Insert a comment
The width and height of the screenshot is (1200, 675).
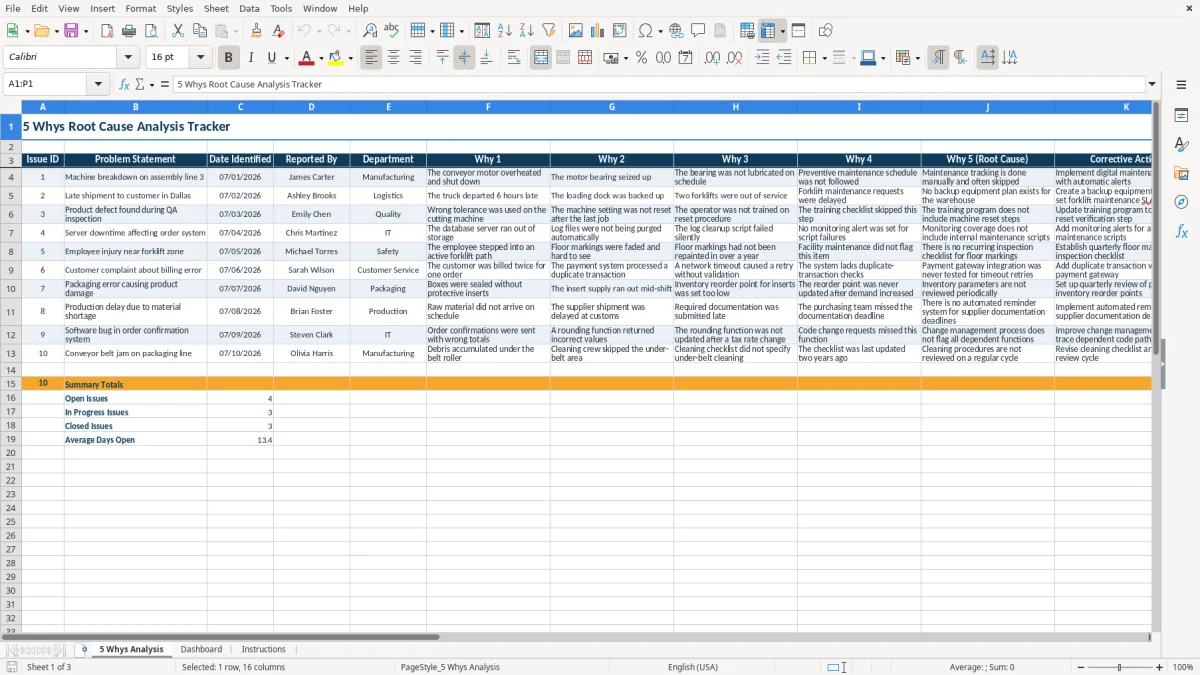click(698, 31)
